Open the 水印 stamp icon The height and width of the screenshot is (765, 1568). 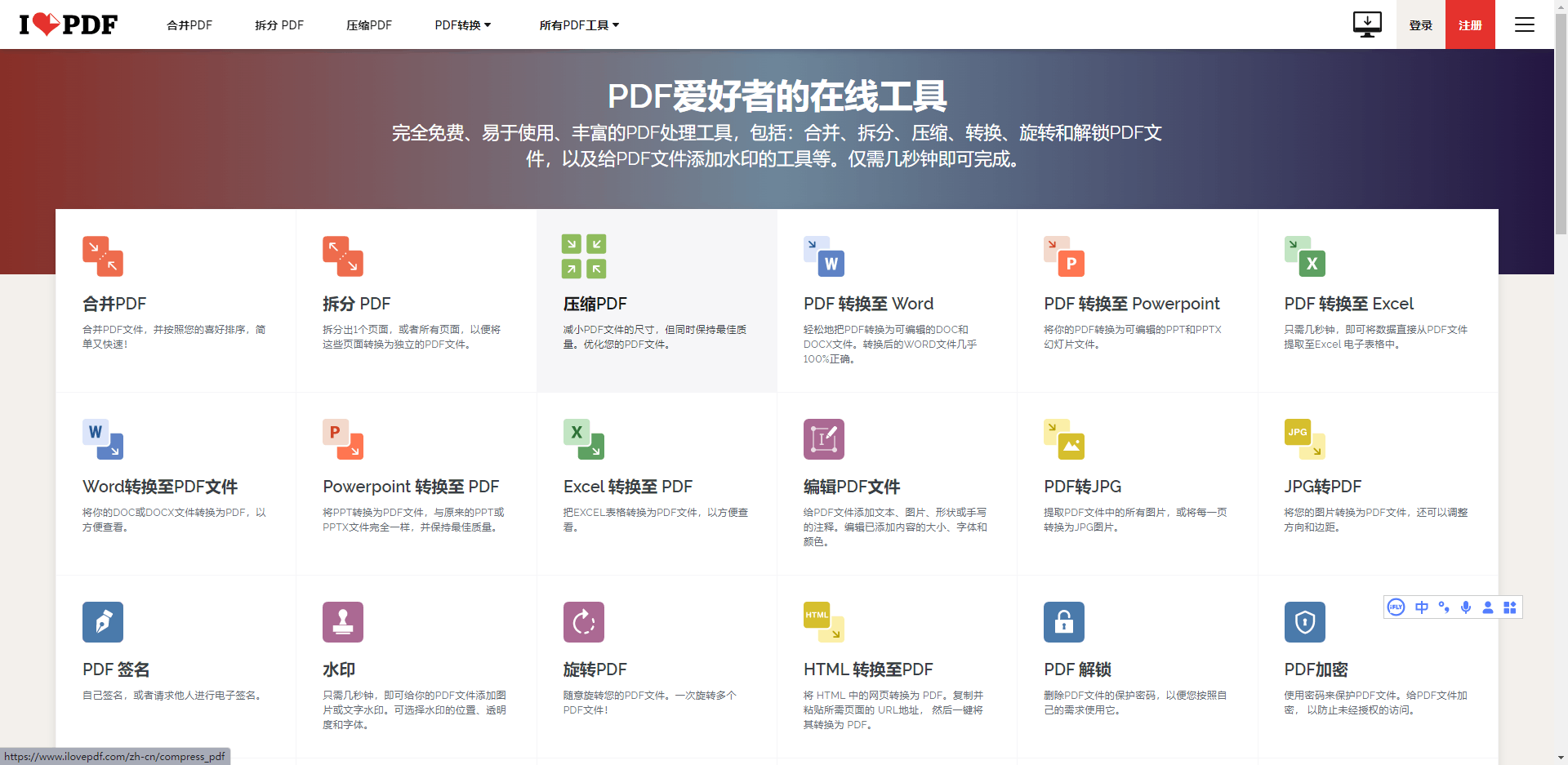click(x=343, y=622)
